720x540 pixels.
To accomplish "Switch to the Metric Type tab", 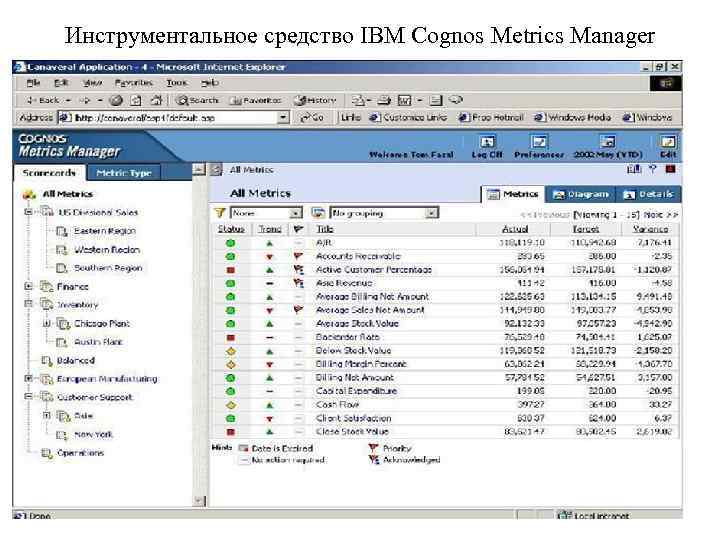I will [124, 173].
